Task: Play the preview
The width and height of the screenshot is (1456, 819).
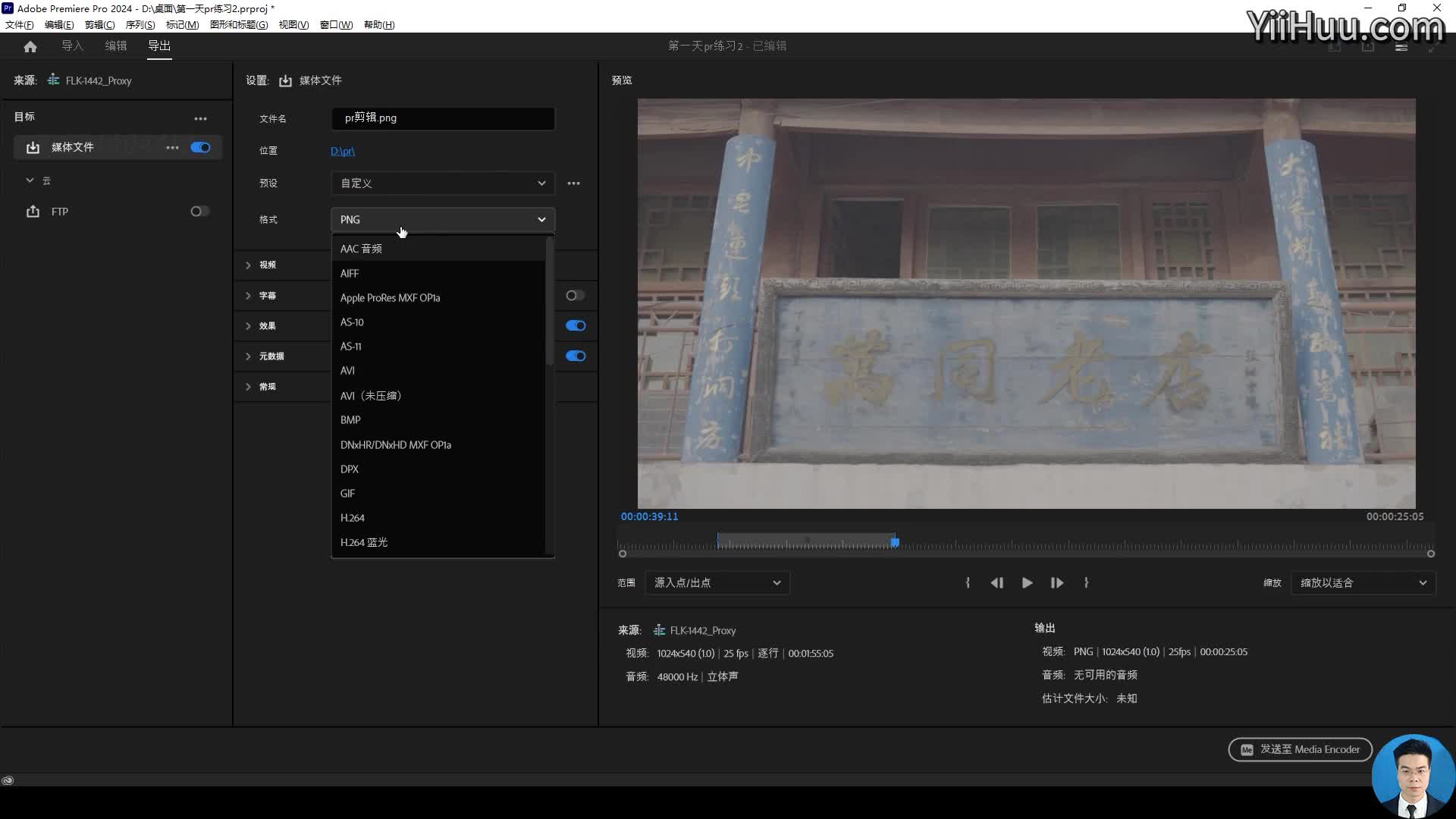Action: pyautogui.click(x=1027, y=583)
